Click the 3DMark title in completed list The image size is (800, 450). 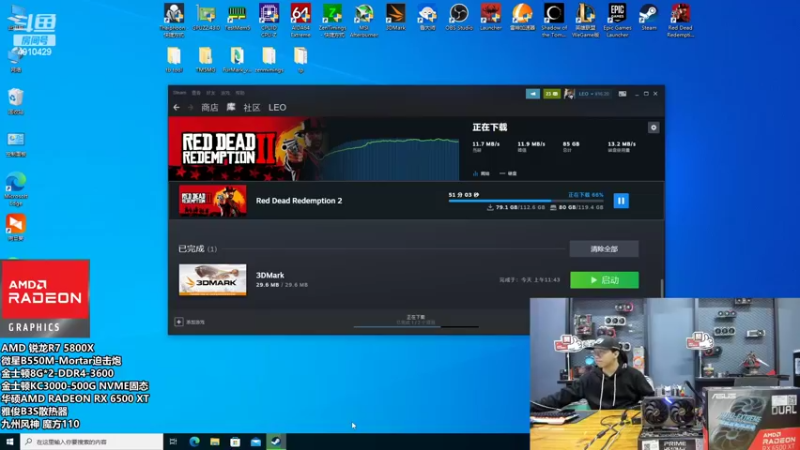pos(270,275)
